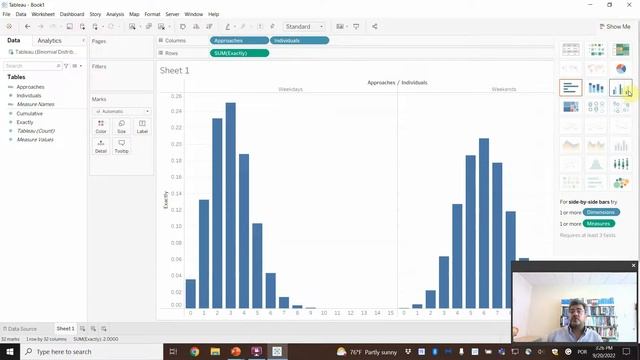Click the new worksheet icon next to Sheet 1
640x360 pixels.
pos(83,329)
